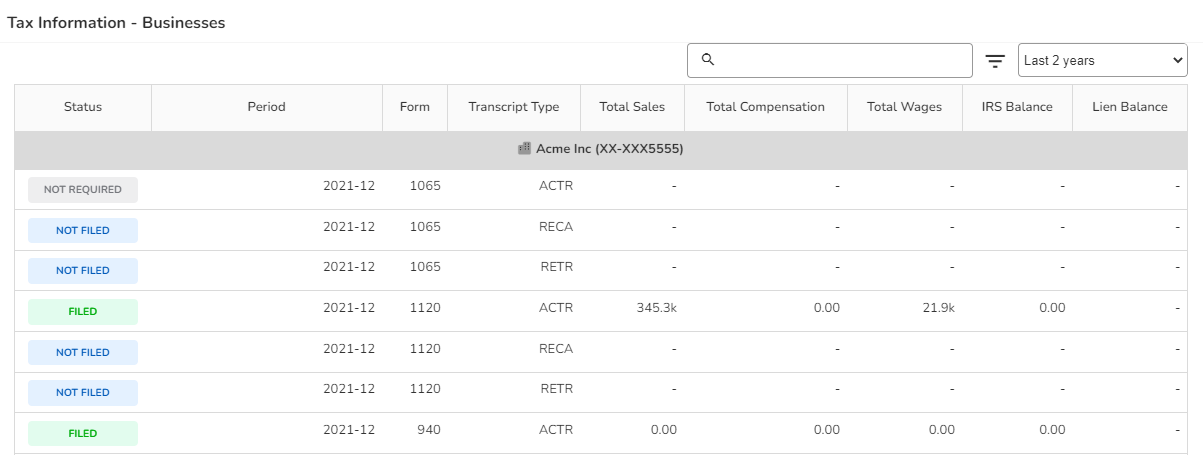
Task: Click the magnifying glass search icon
Action: 708,60
